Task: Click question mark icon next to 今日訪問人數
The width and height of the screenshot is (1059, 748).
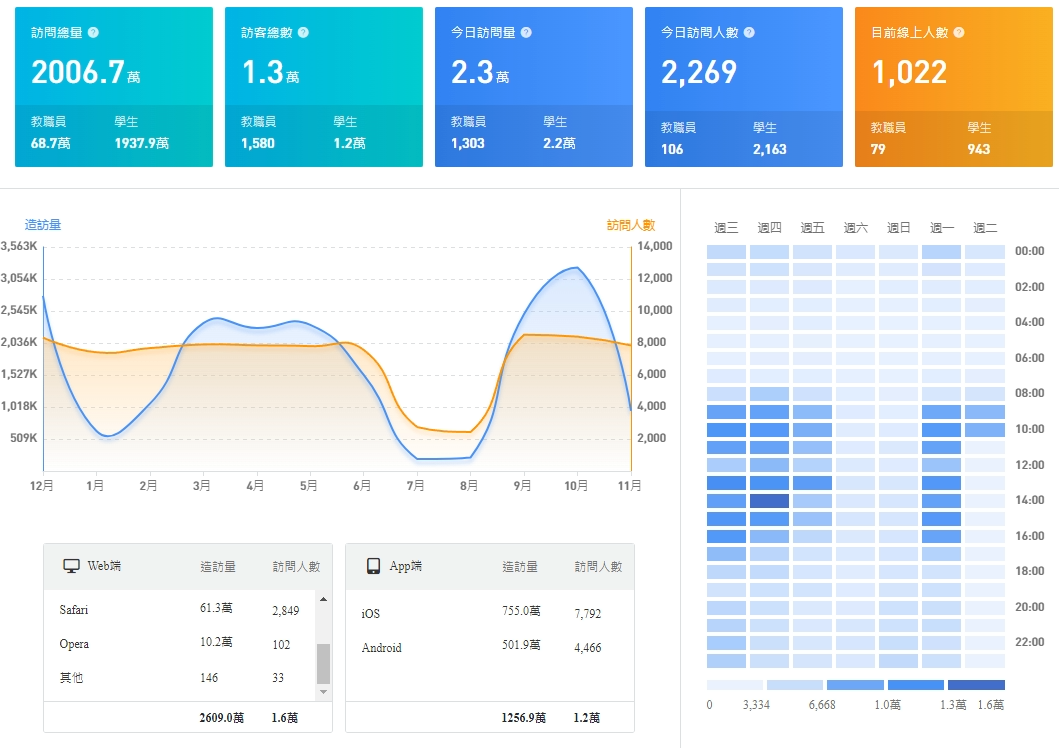Action: [x=749, y=33]
